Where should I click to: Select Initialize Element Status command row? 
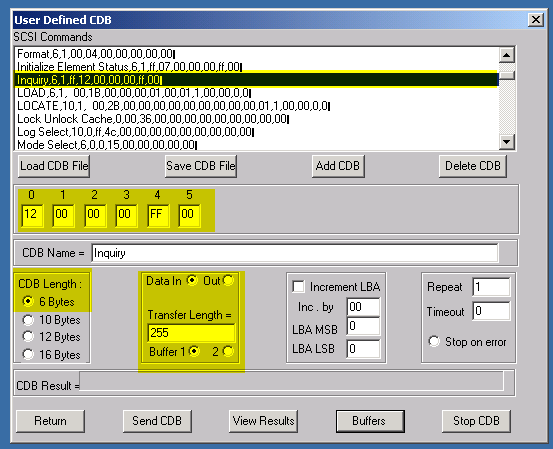(256, 67)
